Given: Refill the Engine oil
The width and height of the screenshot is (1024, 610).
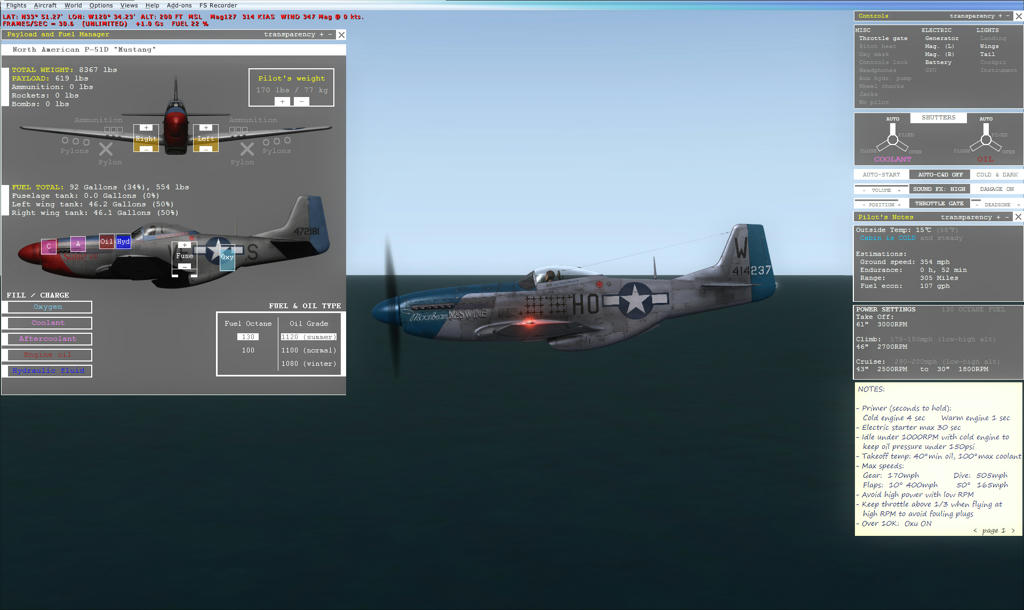Looking at the screenshot, I should (48, 355).
